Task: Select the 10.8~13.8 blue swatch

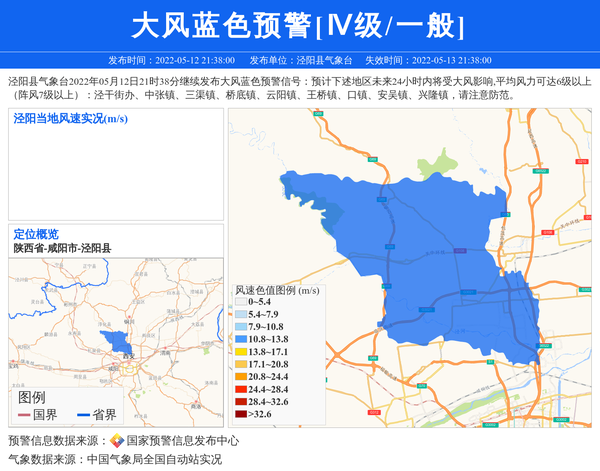Action: click(x=241, y=339)
